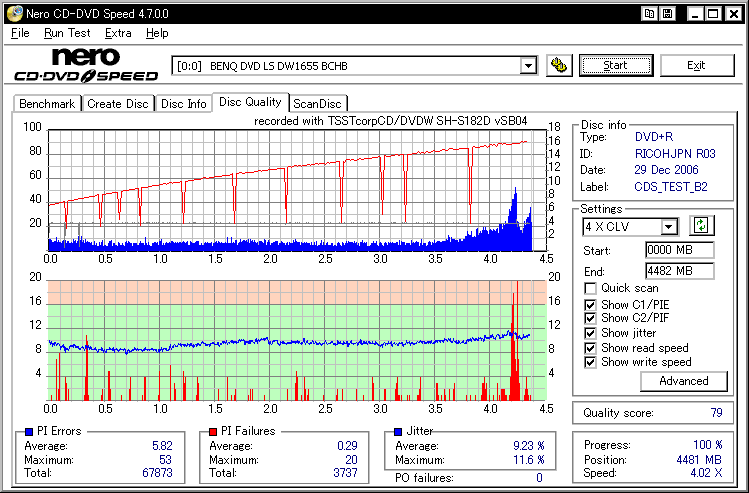The height and width of the screenshot is (493, 749).
Task: Open the Run Test menu
Action: pyautogui.click(x=67, y=33)
